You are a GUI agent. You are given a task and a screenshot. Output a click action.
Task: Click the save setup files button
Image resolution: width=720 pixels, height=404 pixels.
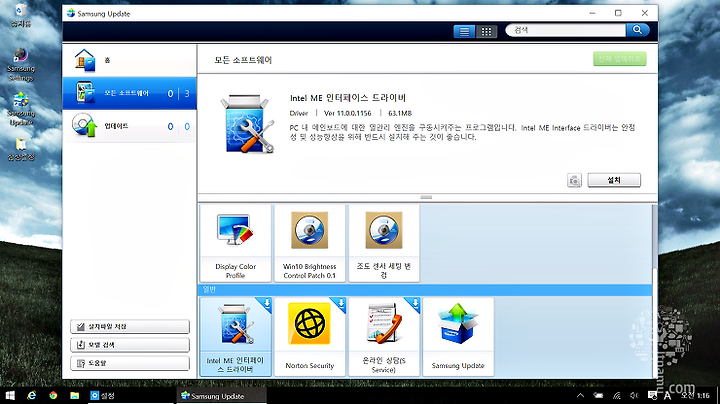click(130, 326)
